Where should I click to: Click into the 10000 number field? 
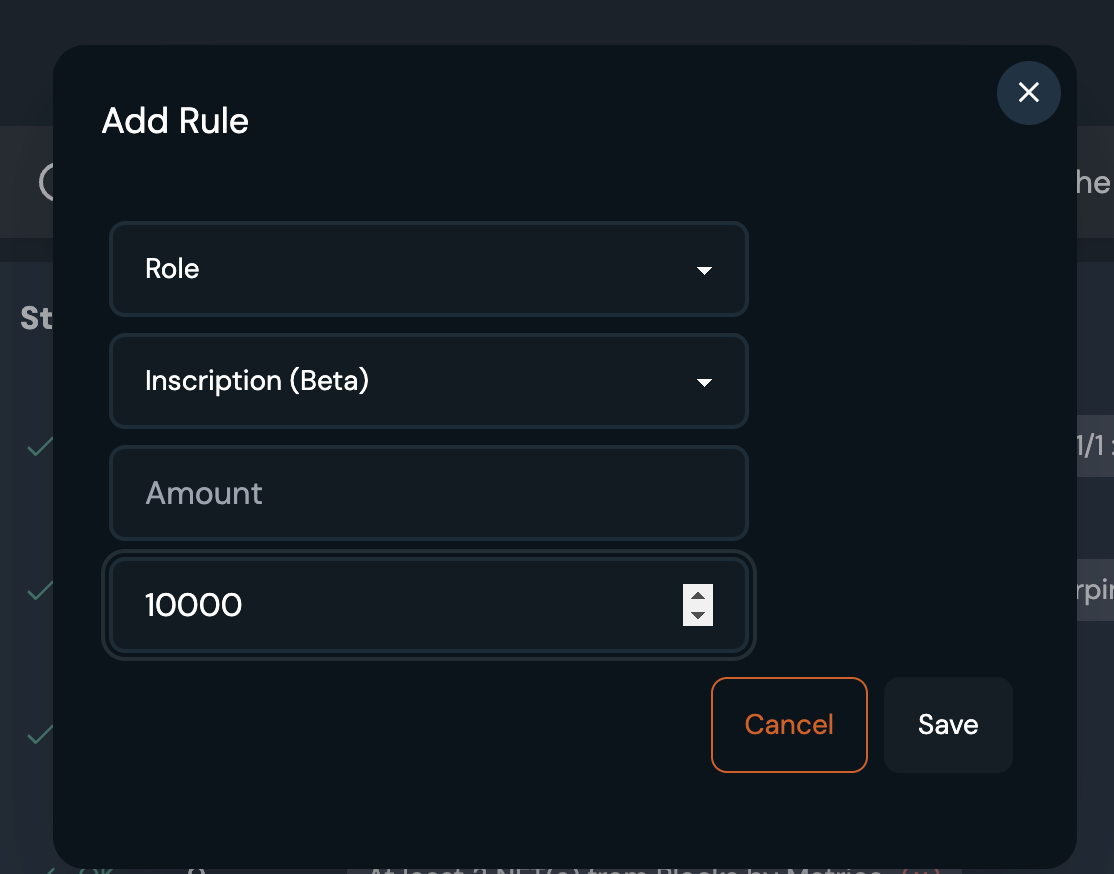[x=400, y=605]
